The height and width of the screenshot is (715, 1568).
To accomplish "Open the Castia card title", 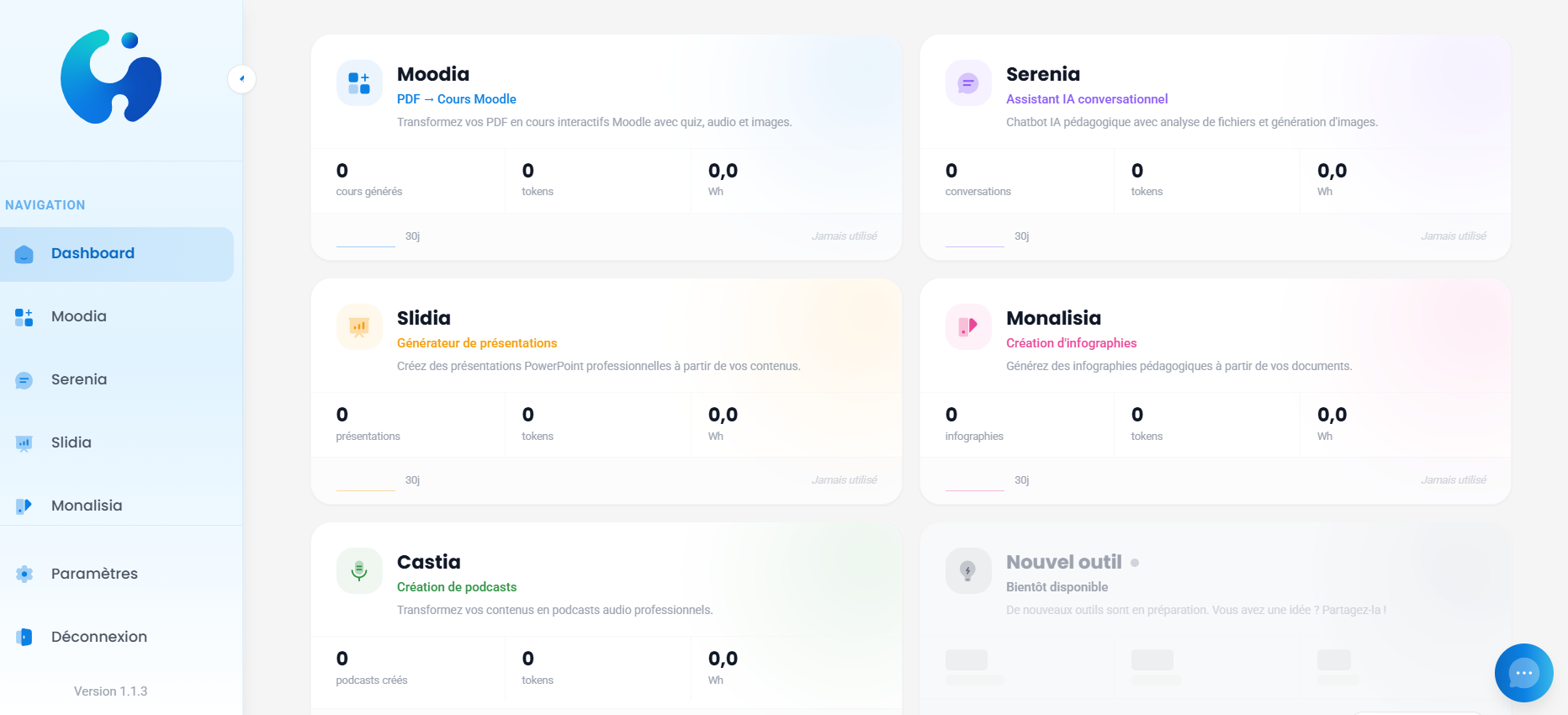I will point(428,562).
